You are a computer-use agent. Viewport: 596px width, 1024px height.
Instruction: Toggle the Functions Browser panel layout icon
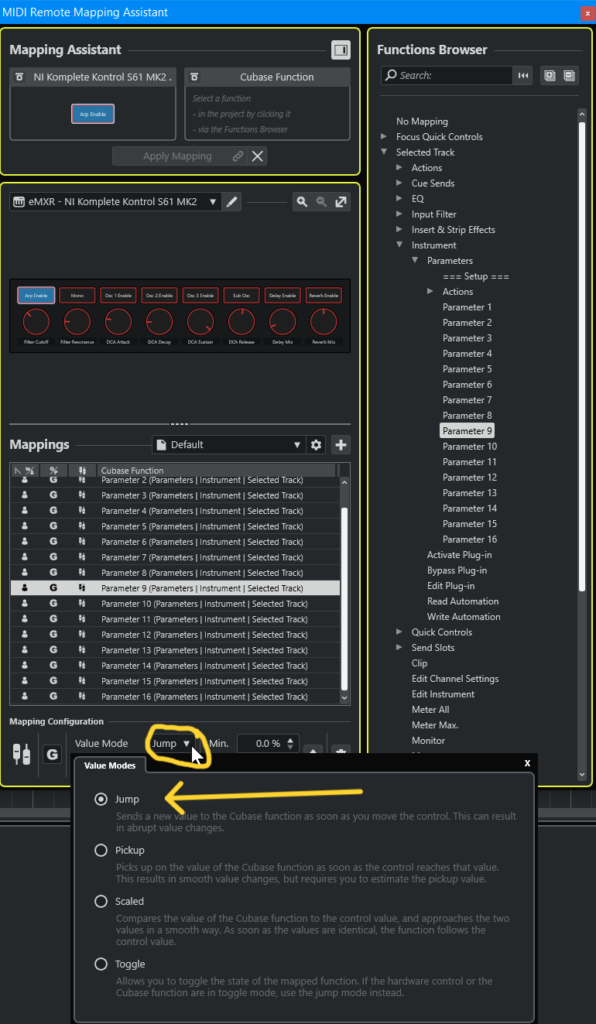341,50
